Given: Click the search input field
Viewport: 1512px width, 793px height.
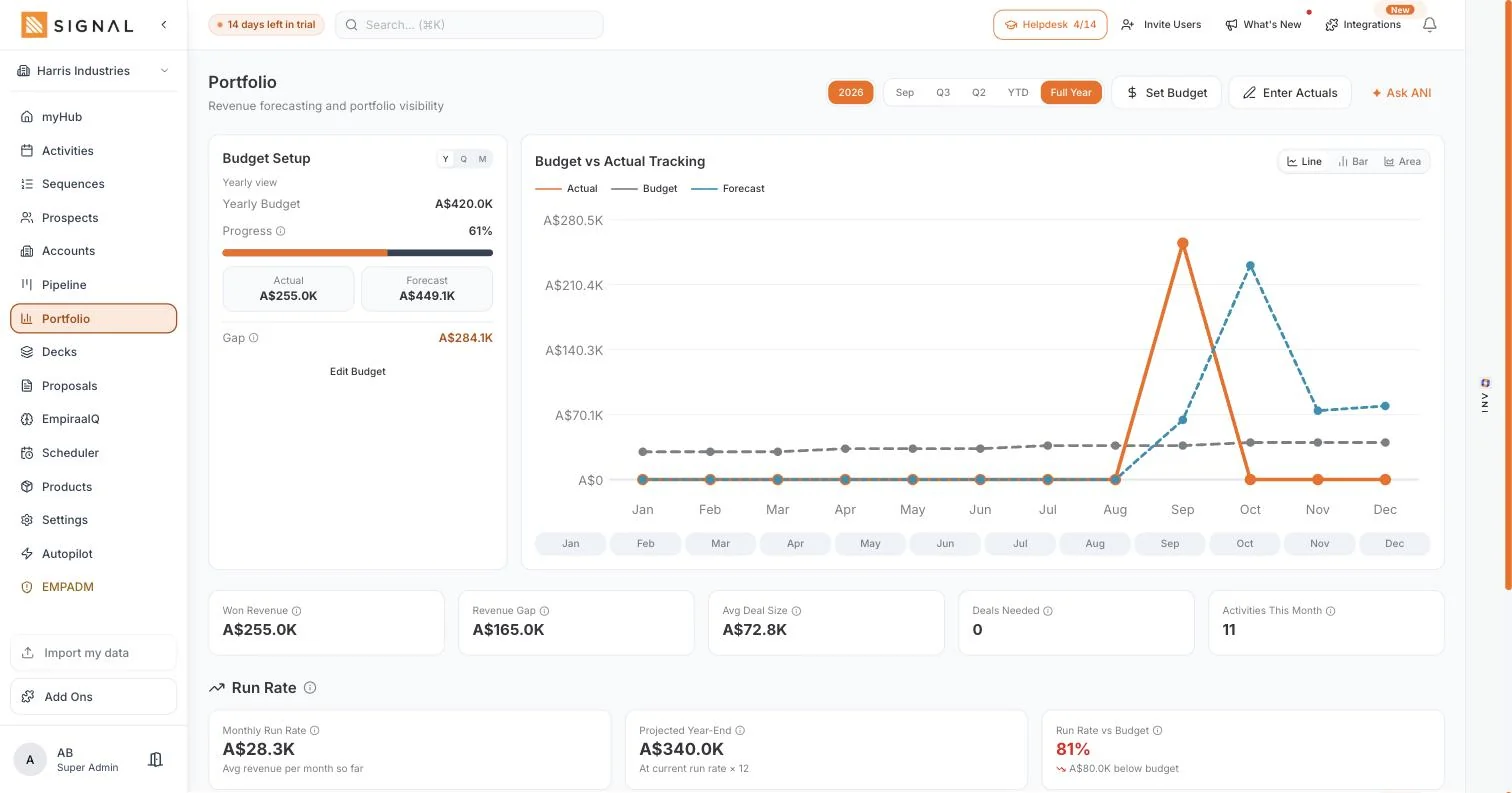Looking at the screenshot, I should (x=469, y=25).
